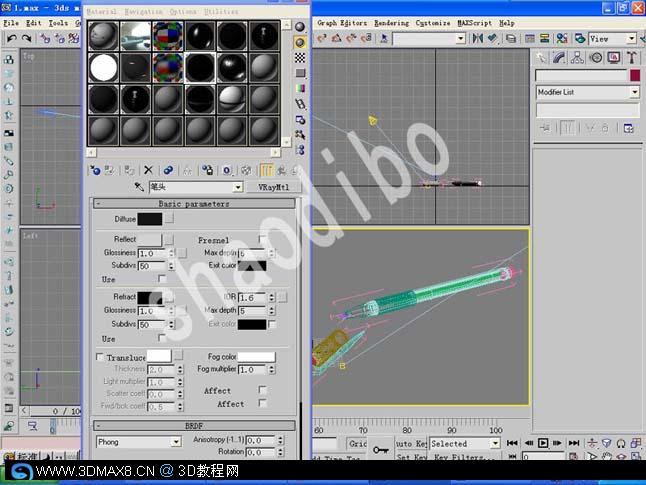Open the Utilities hammer panel icon
This screenshot has width=646, height=485.
pyautogui.click(x=632, y=58)
